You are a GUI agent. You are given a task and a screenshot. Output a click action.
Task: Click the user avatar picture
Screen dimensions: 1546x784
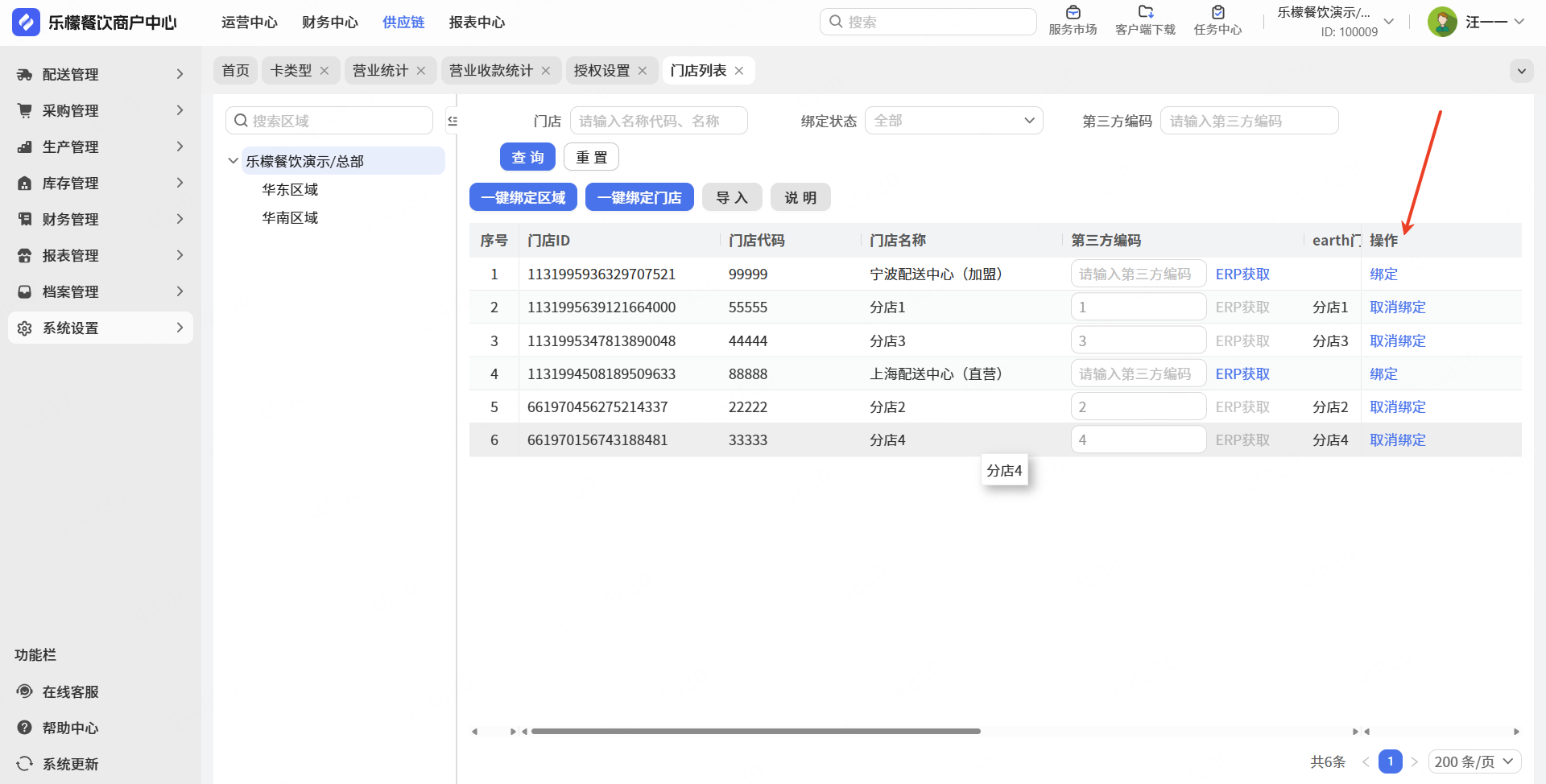[1442, 22]
